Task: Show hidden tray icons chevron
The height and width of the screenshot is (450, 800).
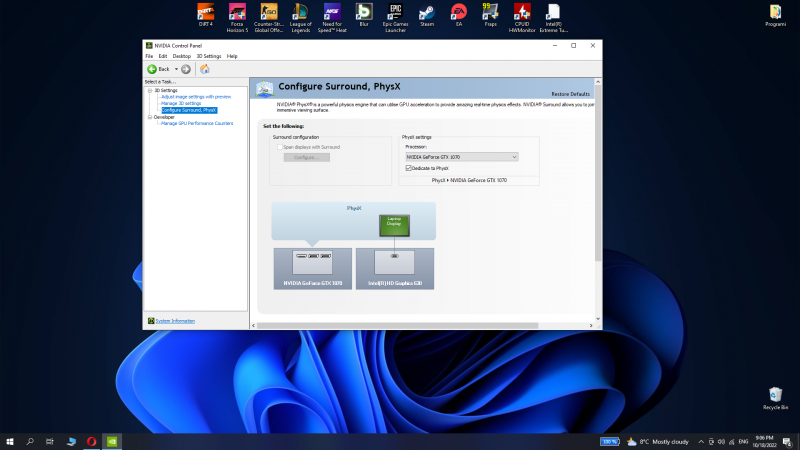Action: click(701, 442)
